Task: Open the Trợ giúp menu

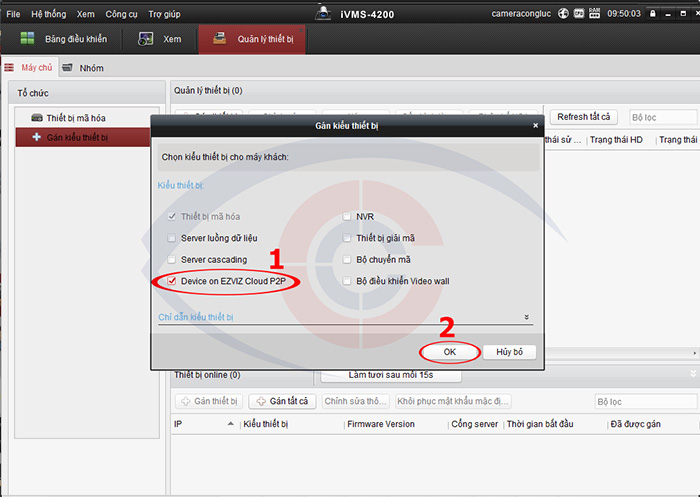Action: click(x=164, y=14)
